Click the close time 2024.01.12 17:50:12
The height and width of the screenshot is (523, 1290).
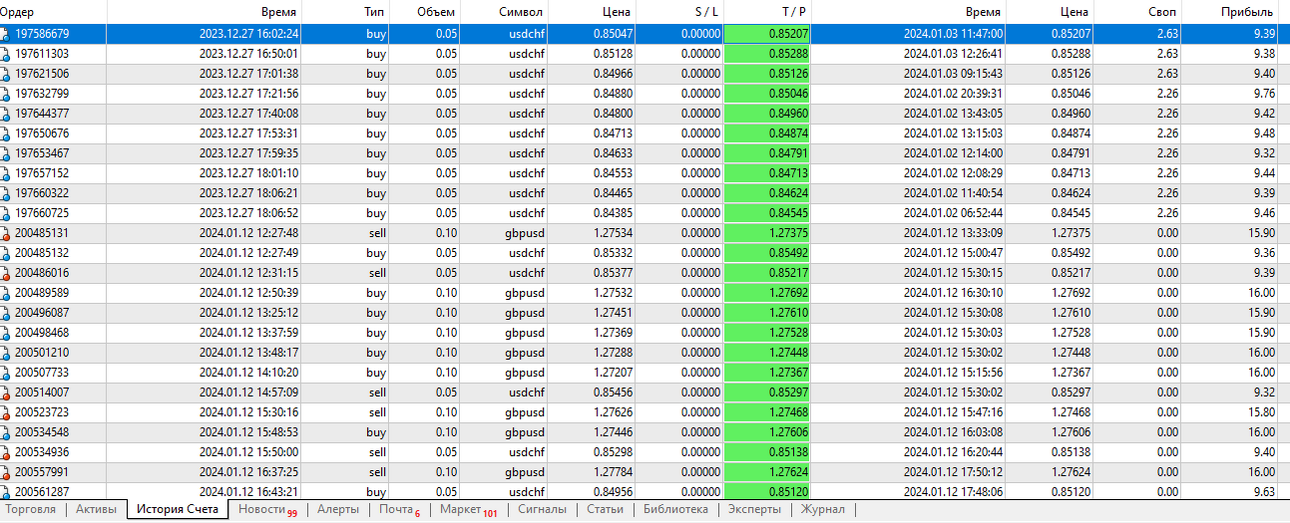[953, 472]
